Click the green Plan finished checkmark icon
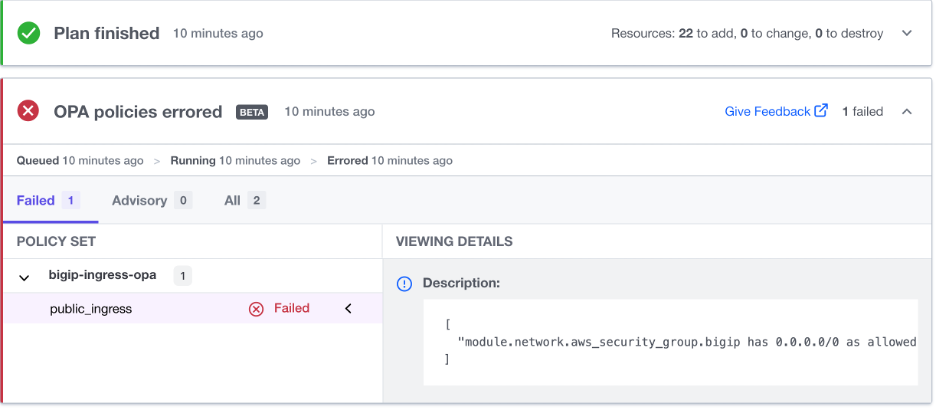This screenshot has width=936, height=410. tap(29, 33)
